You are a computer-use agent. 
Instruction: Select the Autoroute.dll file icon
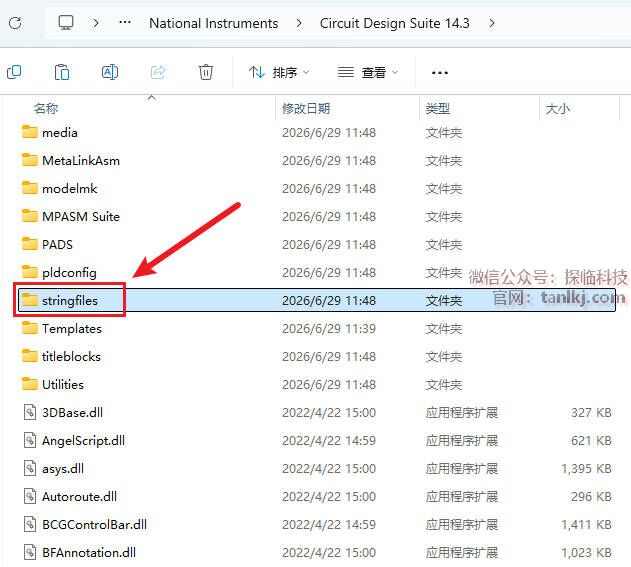[x=30, y=496]
